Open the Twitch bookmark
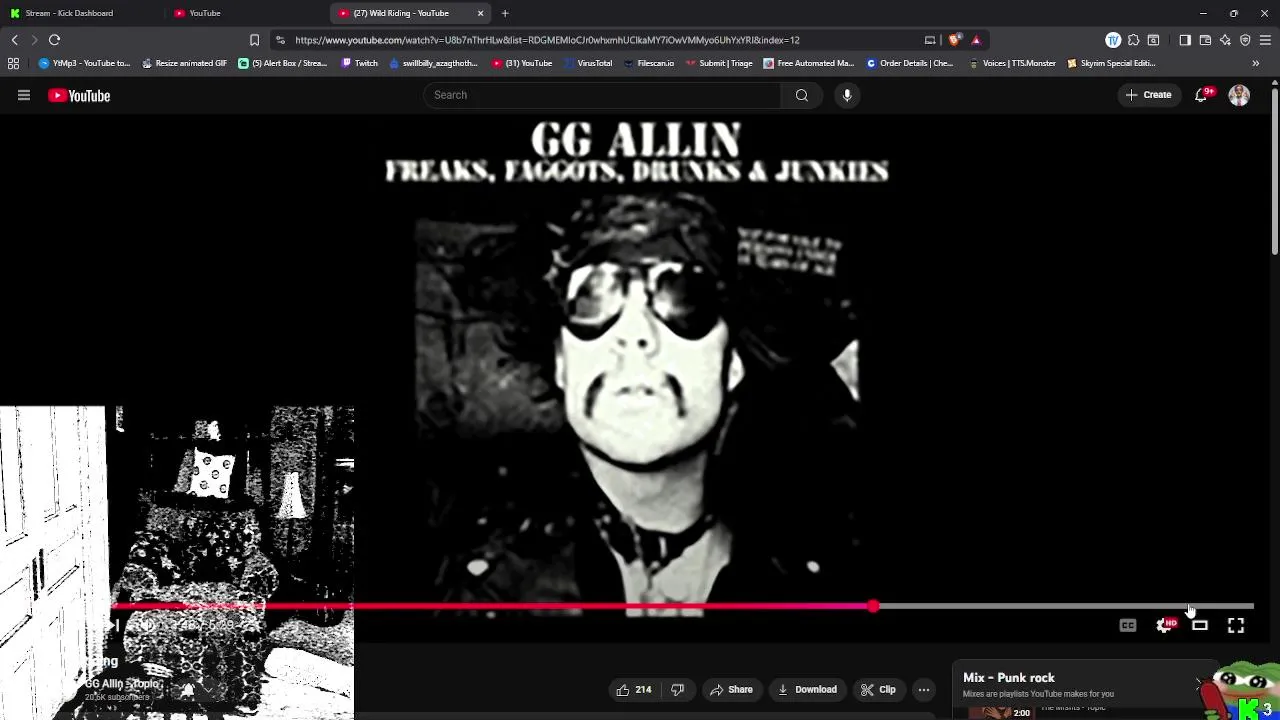This screenshot has height=720, width=1280. point(359,63)
